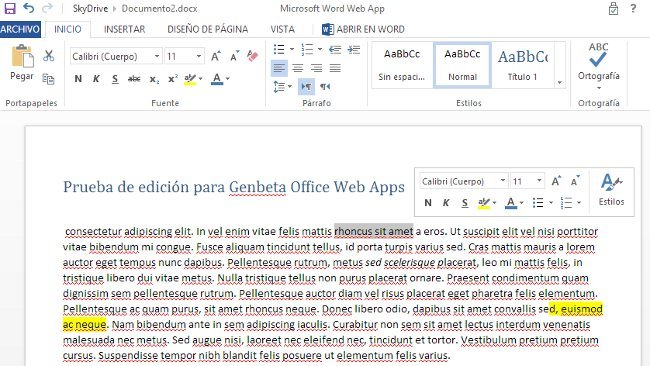Expand Ortografía options arrow
The height and width of the screenshot is (366, 650).
pos(599,88)
